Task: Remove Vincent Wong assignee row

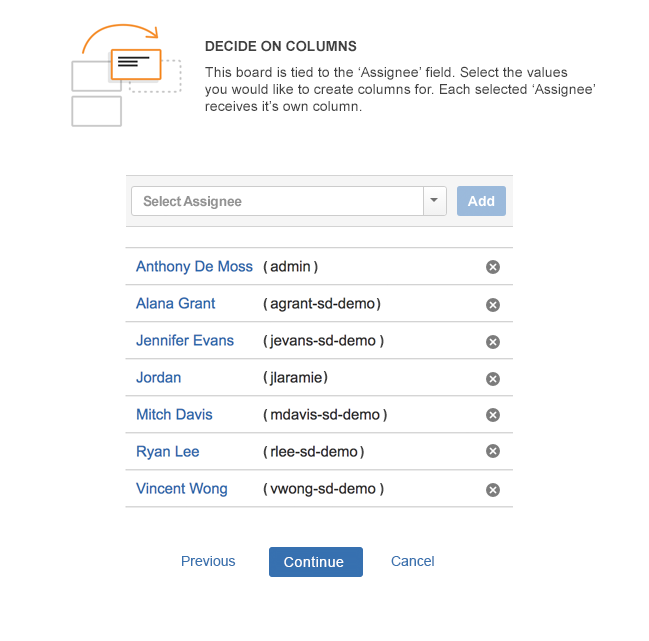Action: pyautogui.click(x=493, y=490)
